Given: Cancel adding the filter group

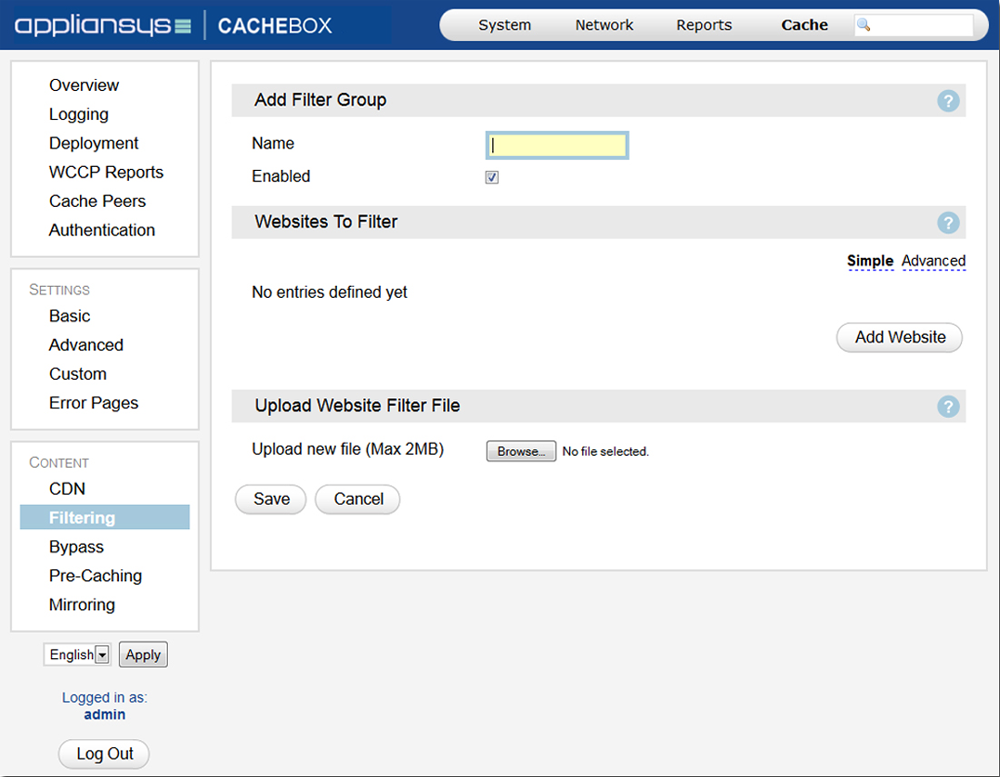Looking at the screenshot, I should tap(358, 499).
